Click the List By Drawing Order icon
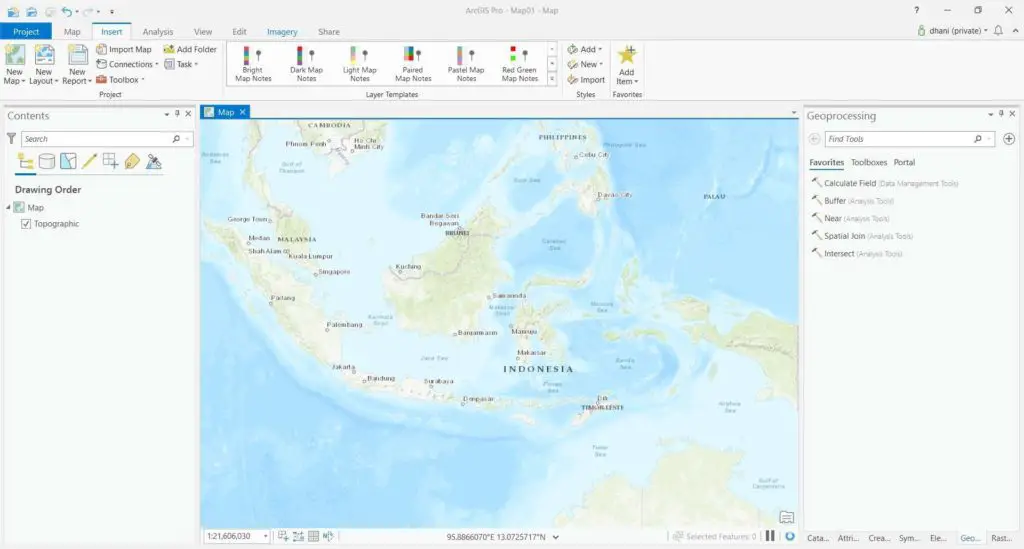The width and height of the screenshot is (1024, 549). pyautogui.click(x=25, y=161)
